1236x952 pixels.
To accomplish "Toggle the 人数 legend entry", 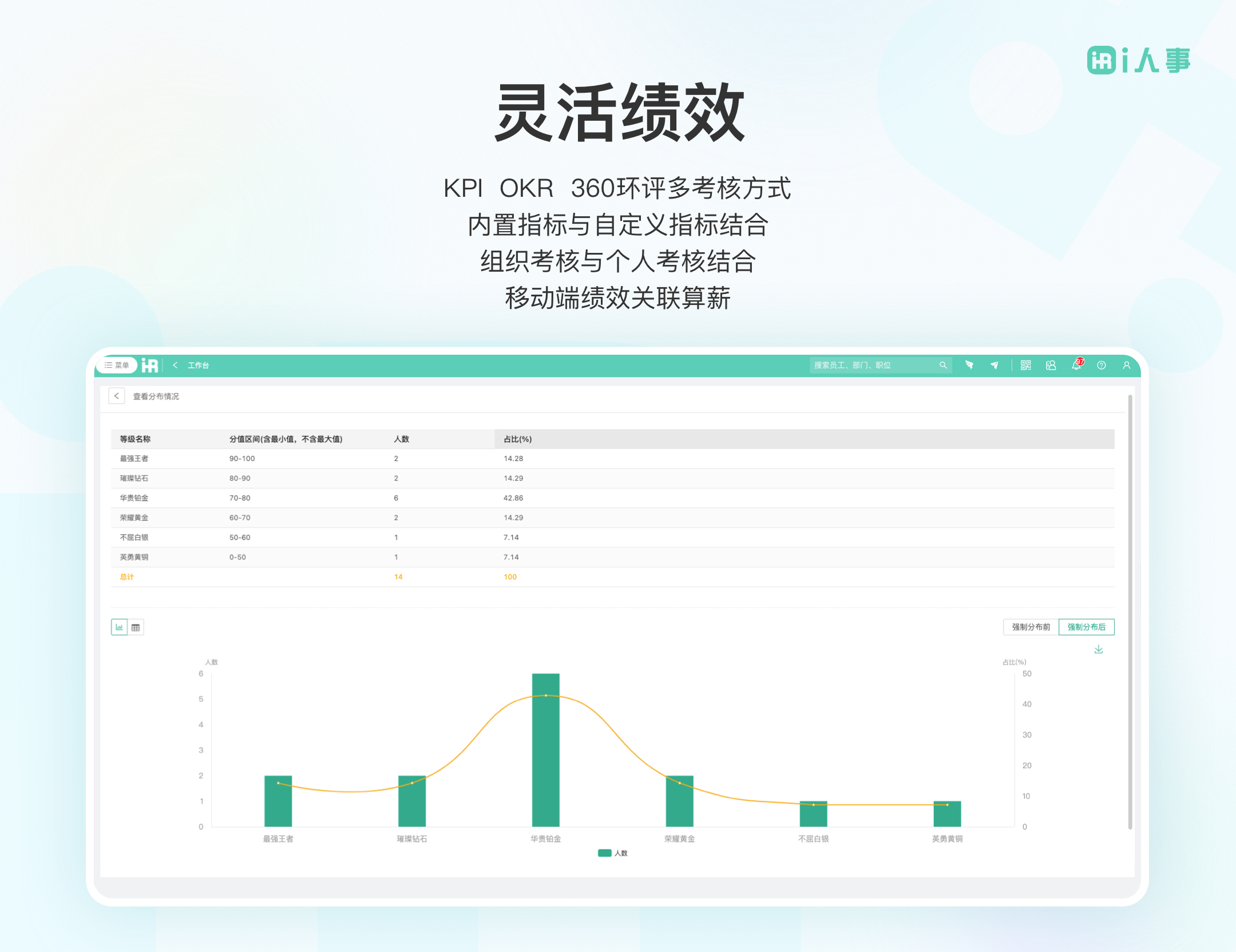I will pyautogui.click(x=613, y=853).
